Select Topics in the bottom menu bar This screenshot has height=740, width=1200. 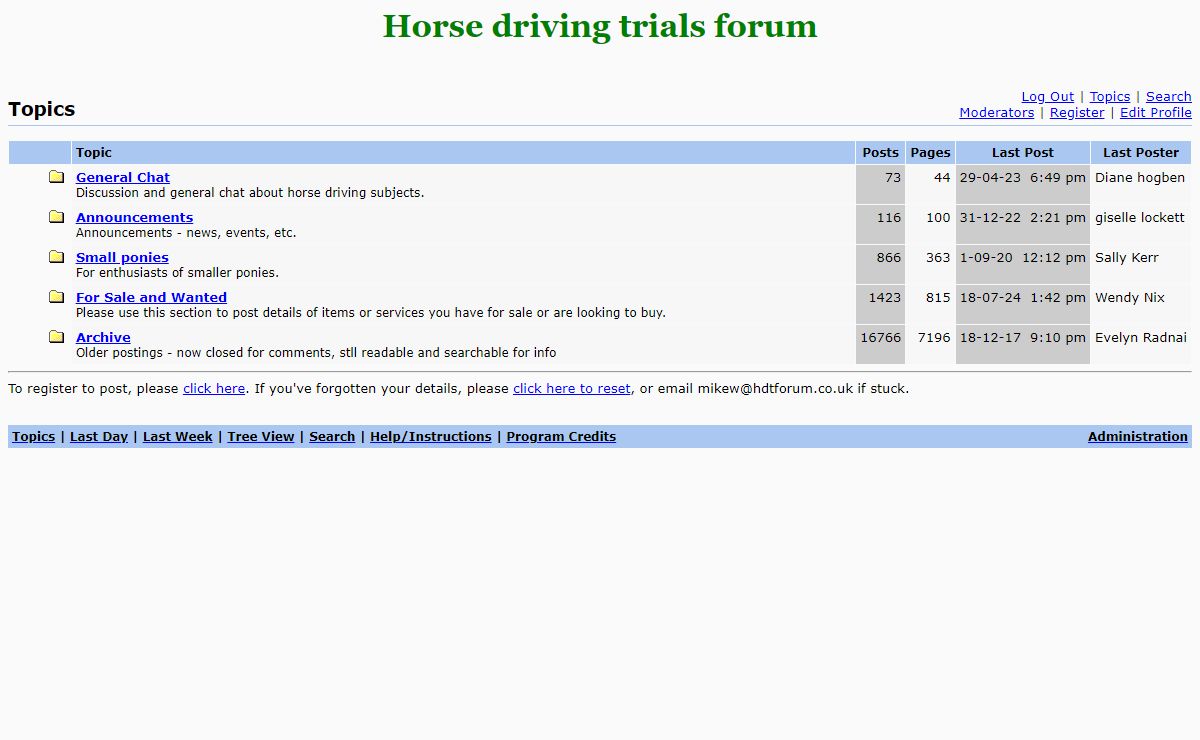coord(33,437)
